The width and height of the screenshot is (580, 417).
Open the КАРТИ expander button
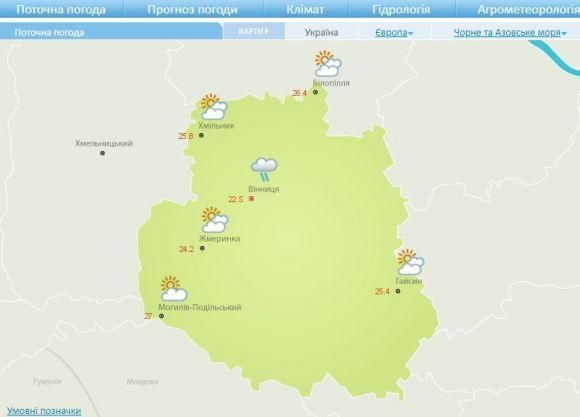point(254,31)
